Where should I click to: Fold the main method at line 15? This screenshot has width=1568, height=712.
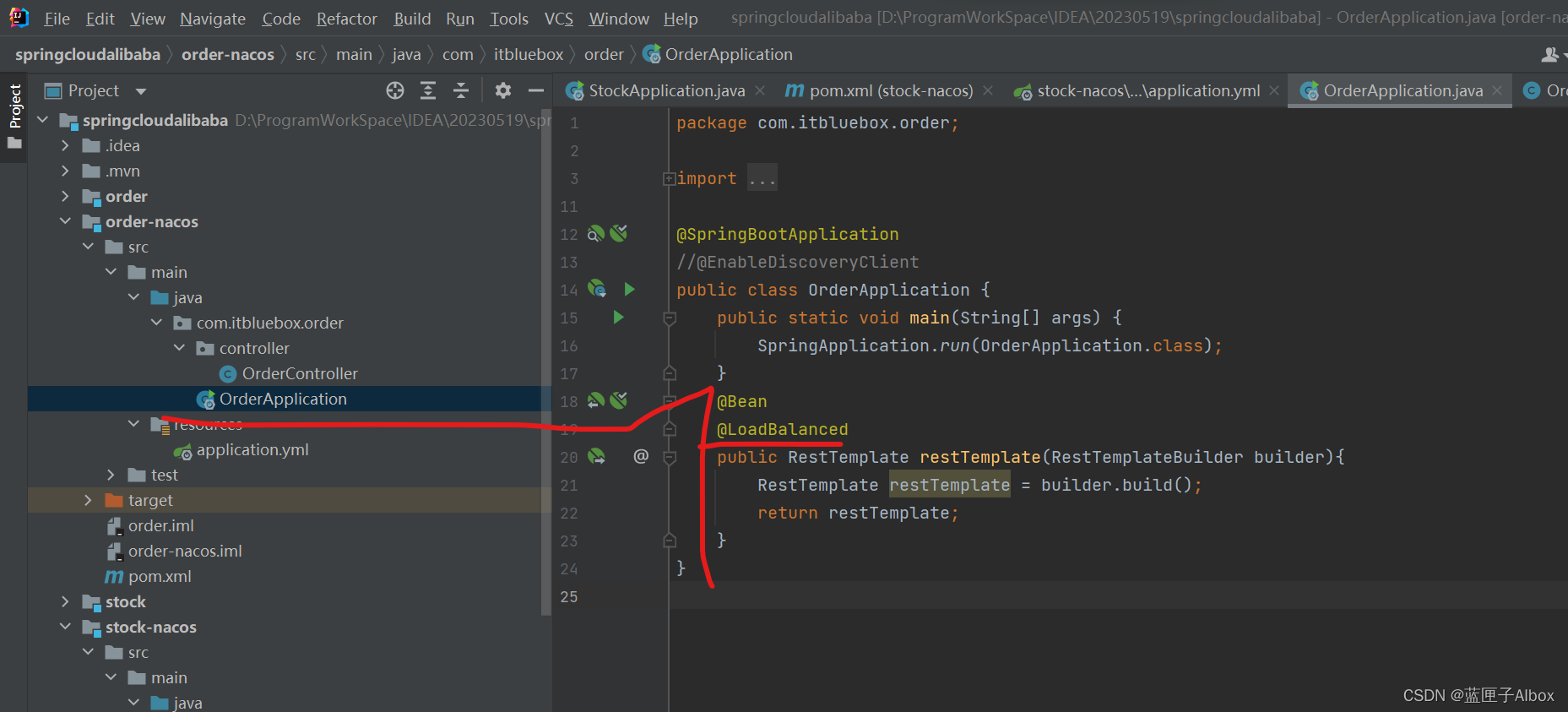click(x=670, y=318)
